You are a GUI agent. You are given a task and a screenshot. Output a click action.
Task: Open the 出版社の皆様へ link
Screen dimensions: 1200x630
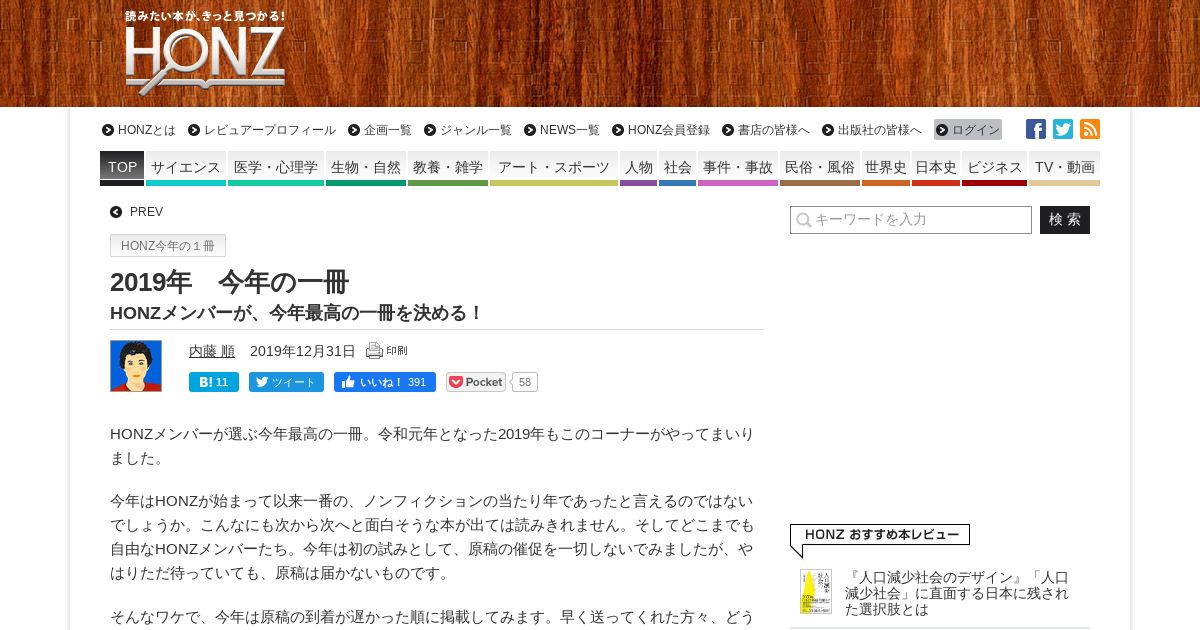point(872,130)
